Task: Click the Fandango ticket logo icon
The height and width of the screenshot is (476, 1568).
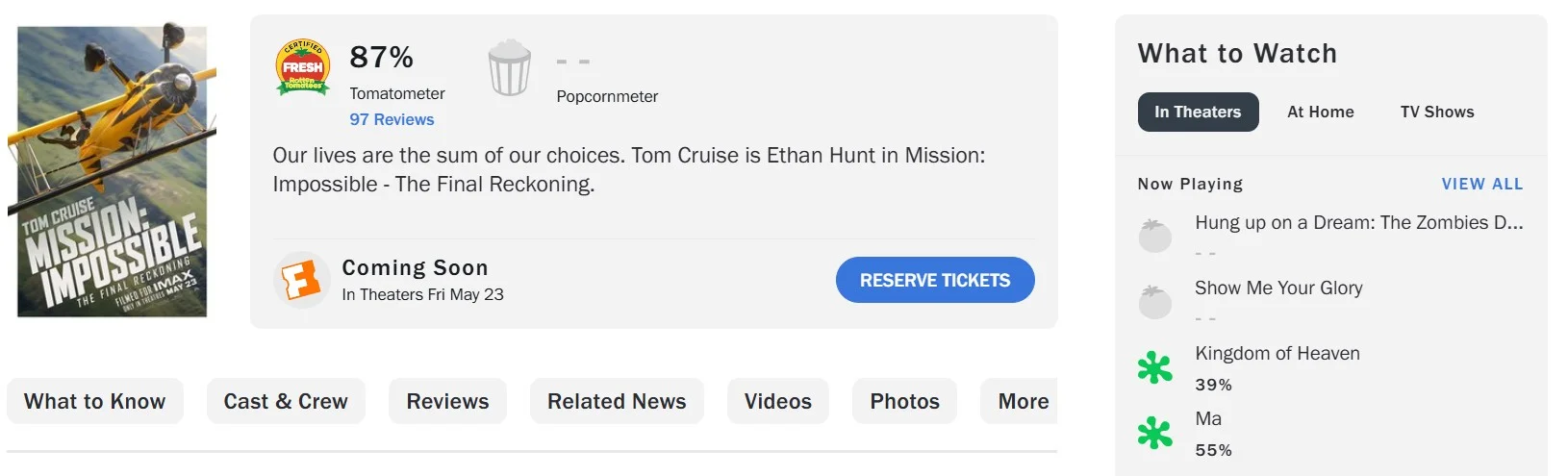Action: point(301,280)
